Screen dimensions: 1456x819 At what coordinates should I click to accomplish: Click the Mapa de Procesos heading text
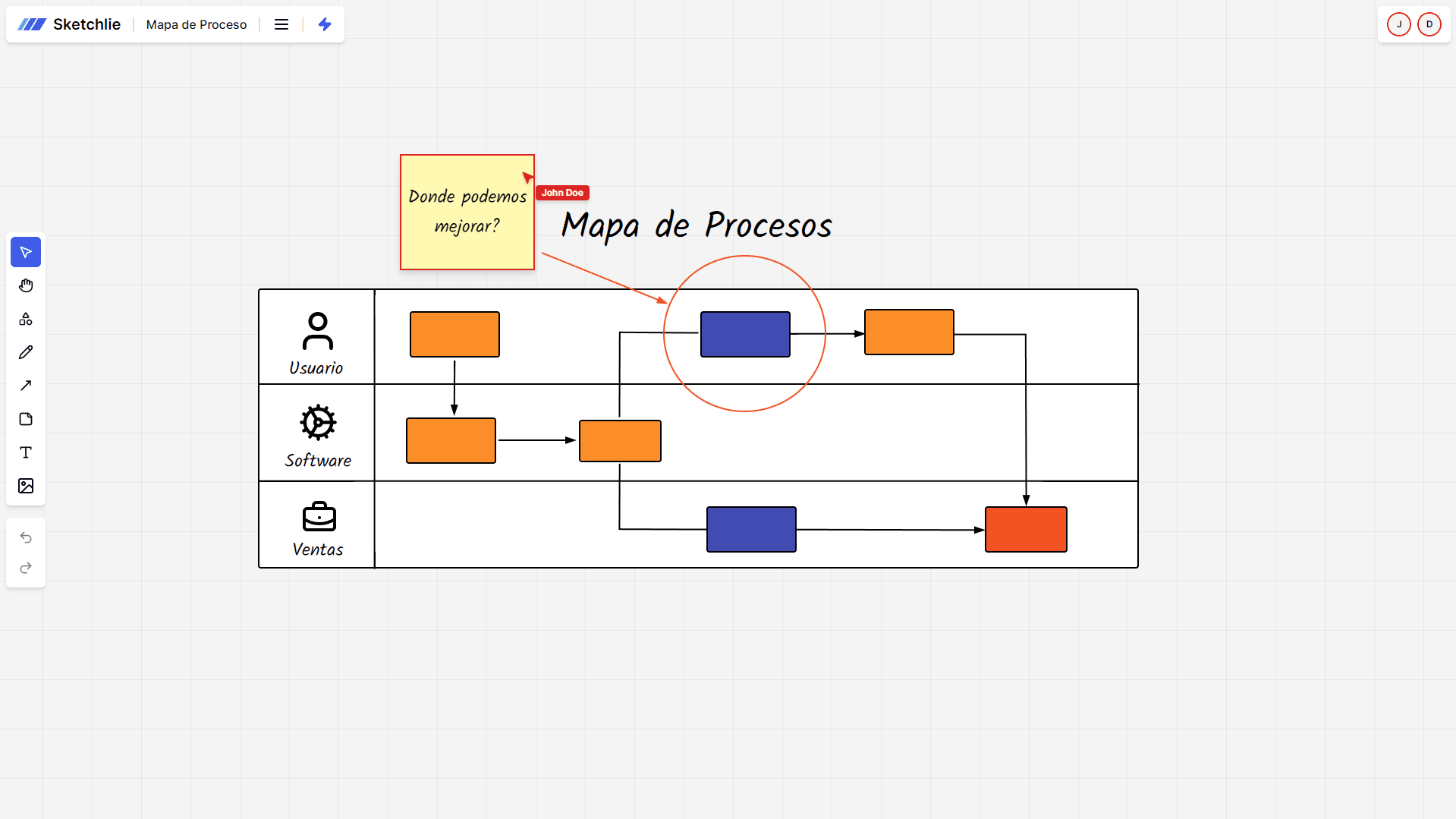[x=695, y=225]
